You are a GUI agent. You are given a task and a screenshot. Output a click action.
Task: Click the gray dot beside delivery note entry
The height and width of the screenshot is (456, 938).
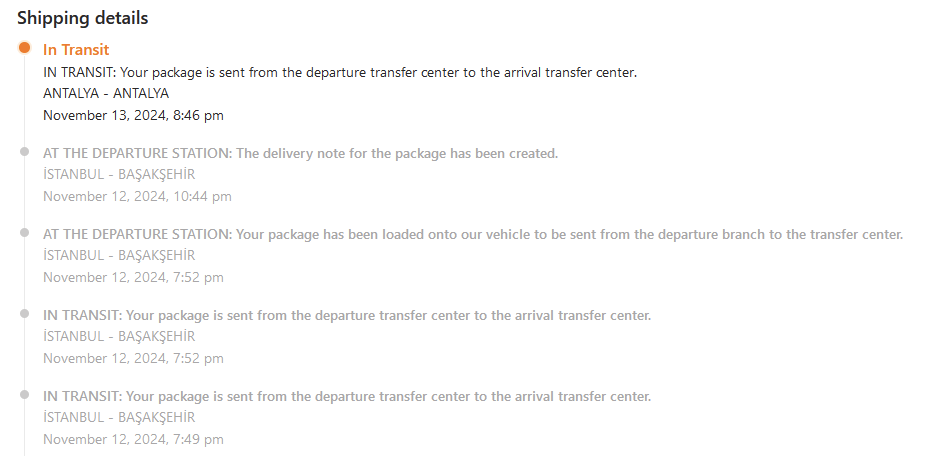[x=24, y=152]
